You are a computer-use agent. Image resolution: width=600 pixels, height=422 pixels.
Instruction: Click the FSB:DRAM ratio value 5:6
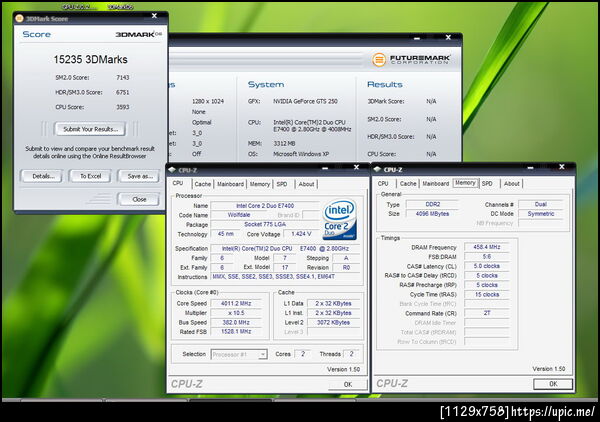coord(487,257)
